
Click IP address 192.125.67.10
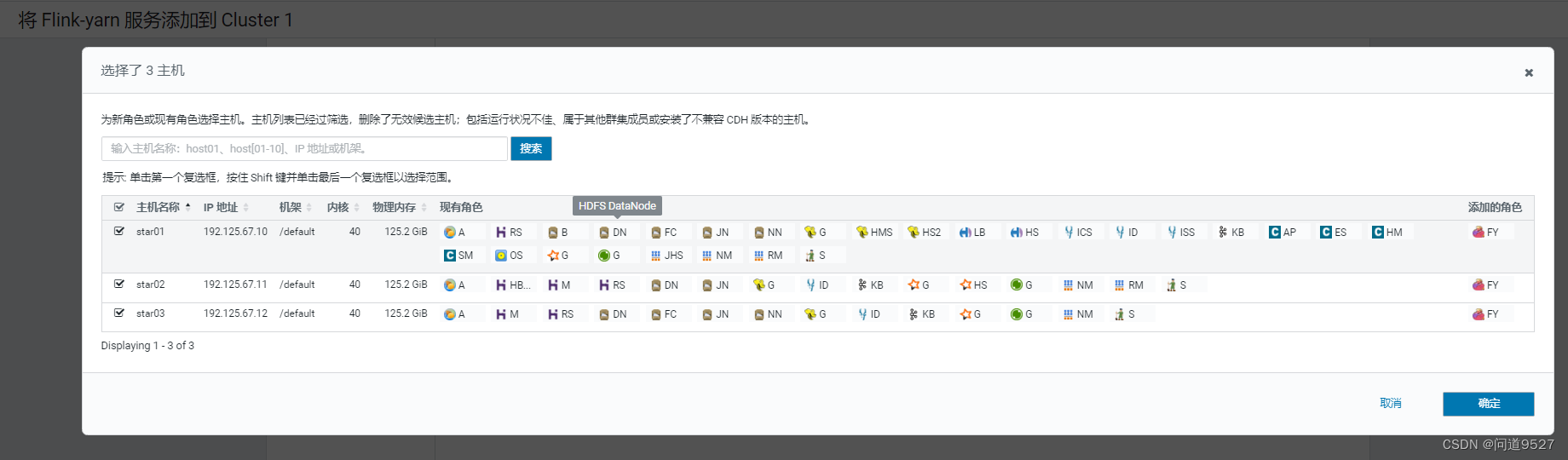point(235,232)
